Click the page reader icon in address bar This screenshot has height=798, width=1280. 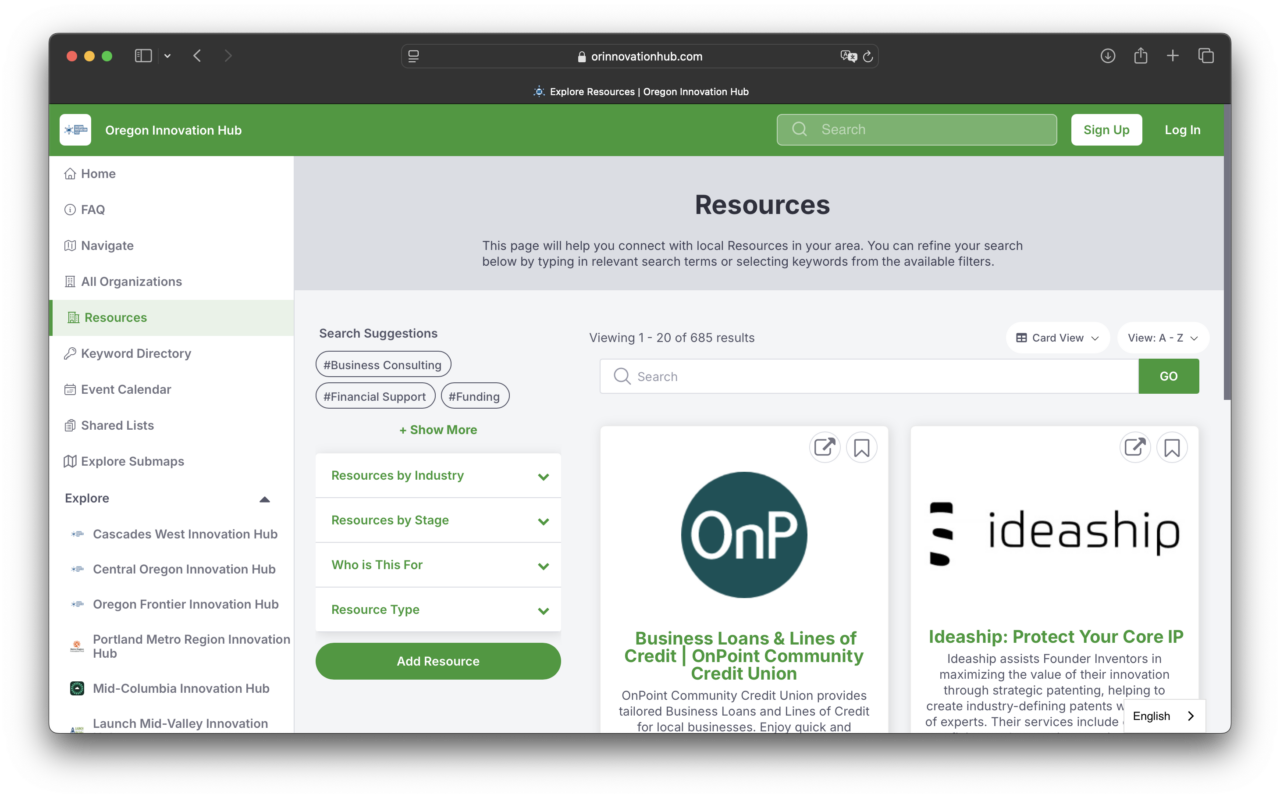pos(413,57)
